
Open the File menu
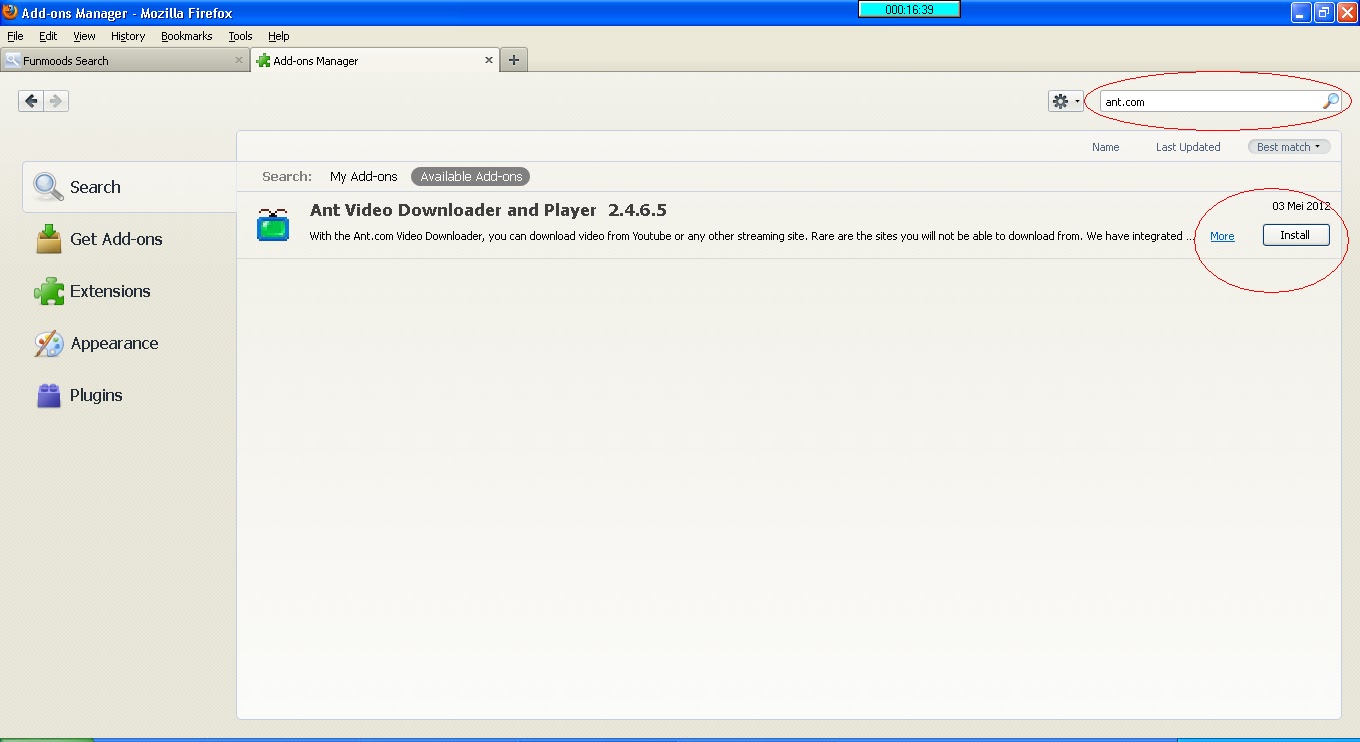click(x=15, y=36)
